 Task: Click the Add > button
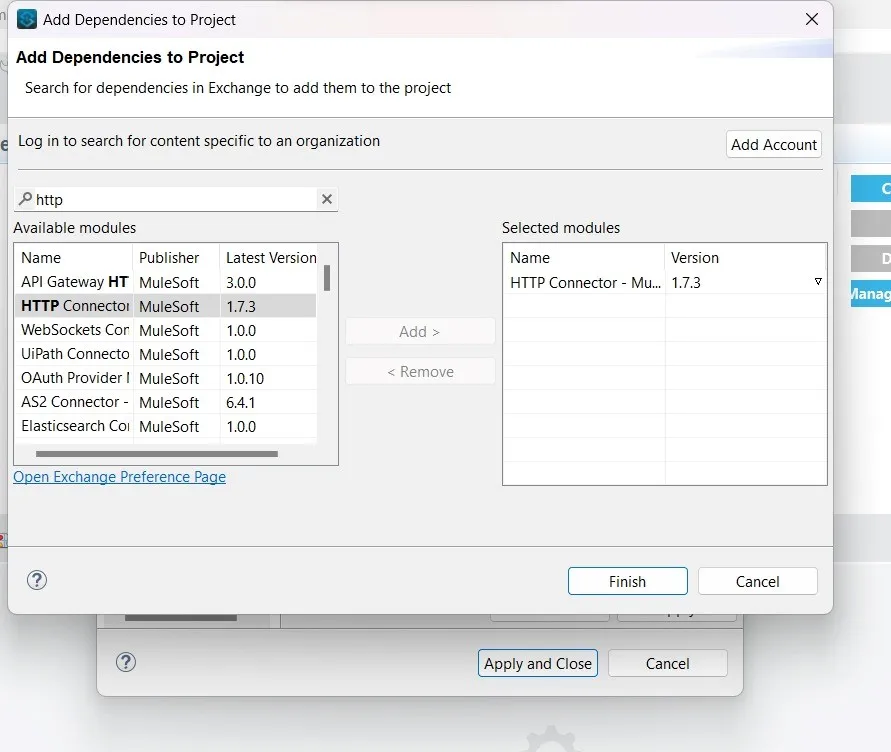pos(420,331)
